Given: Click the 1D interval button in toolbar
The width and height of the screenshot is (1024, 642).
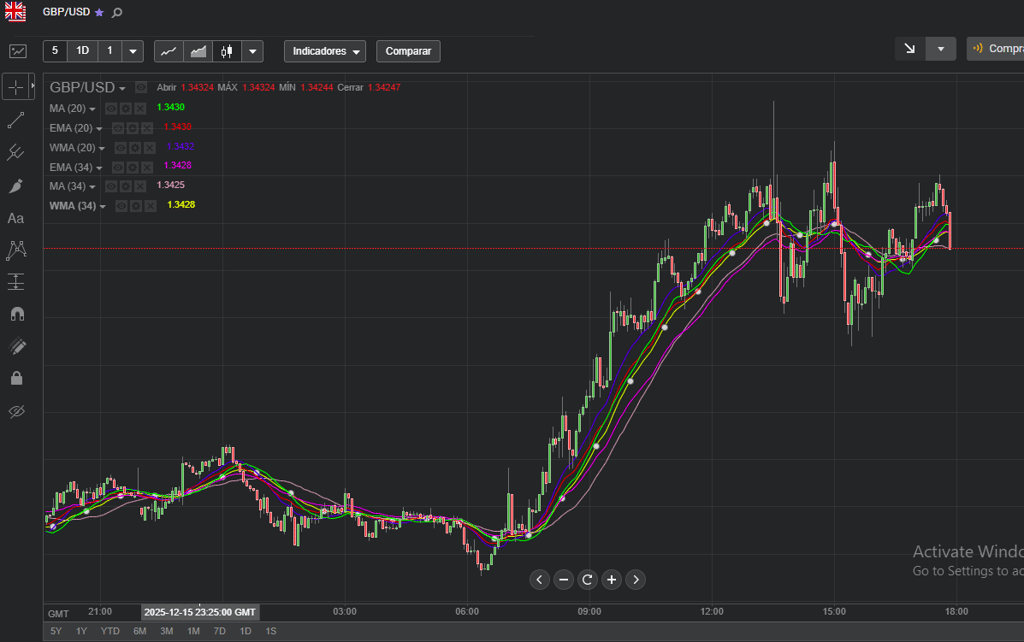Looking at the screenshot, I should tap(82, 51).
